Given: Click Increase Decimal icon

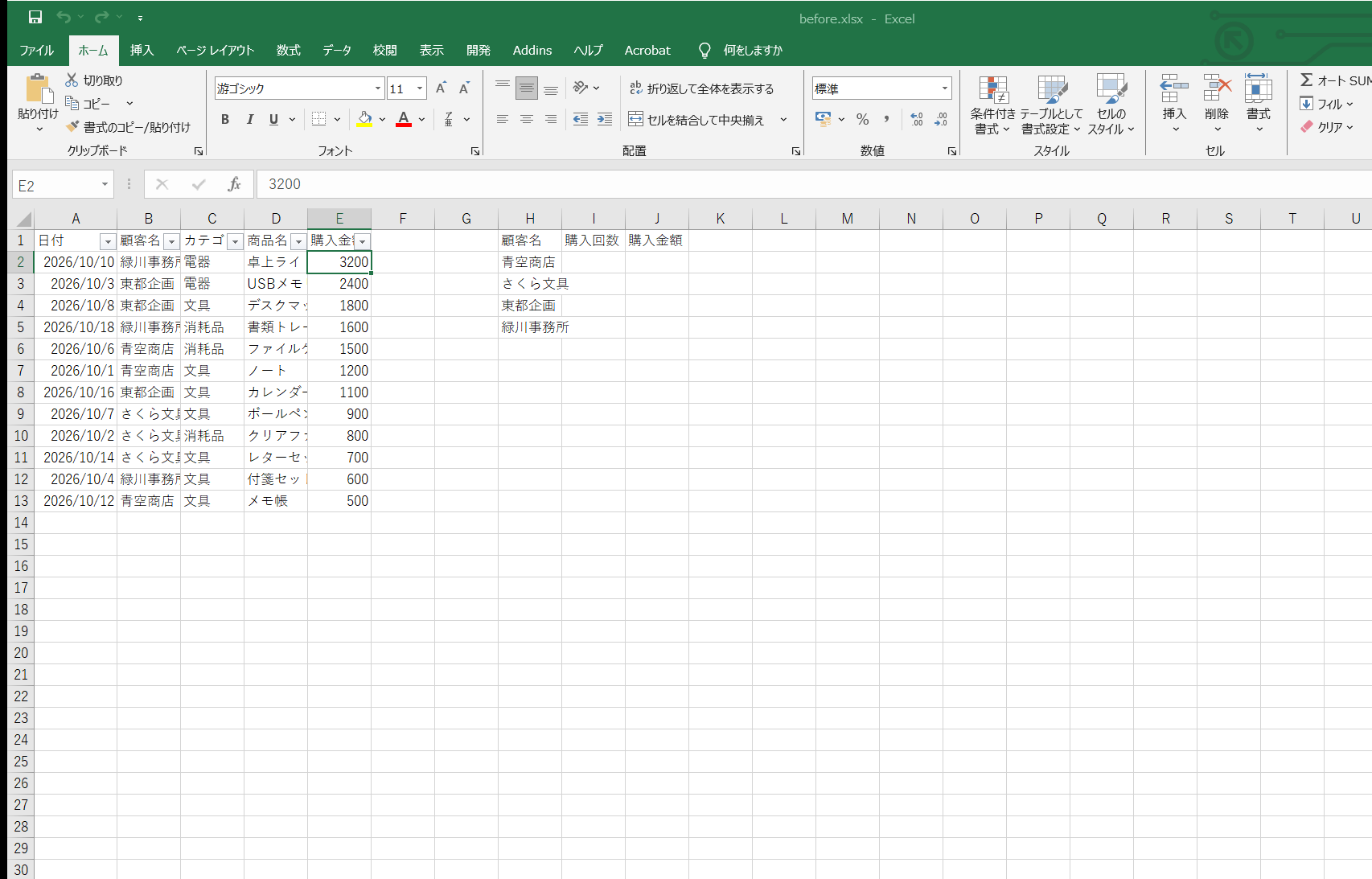Looking at the screenshot, I should [x=917, y=119].
